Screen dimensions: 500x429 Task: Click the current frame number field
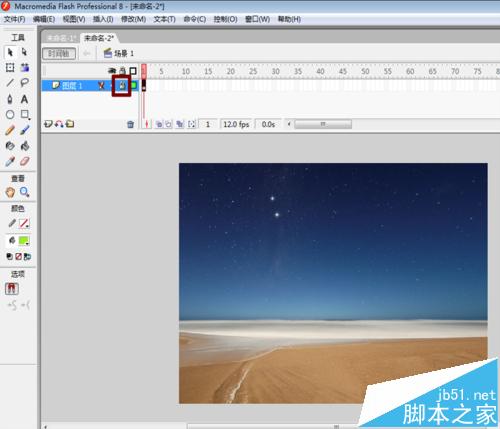(x=208, y=124)
